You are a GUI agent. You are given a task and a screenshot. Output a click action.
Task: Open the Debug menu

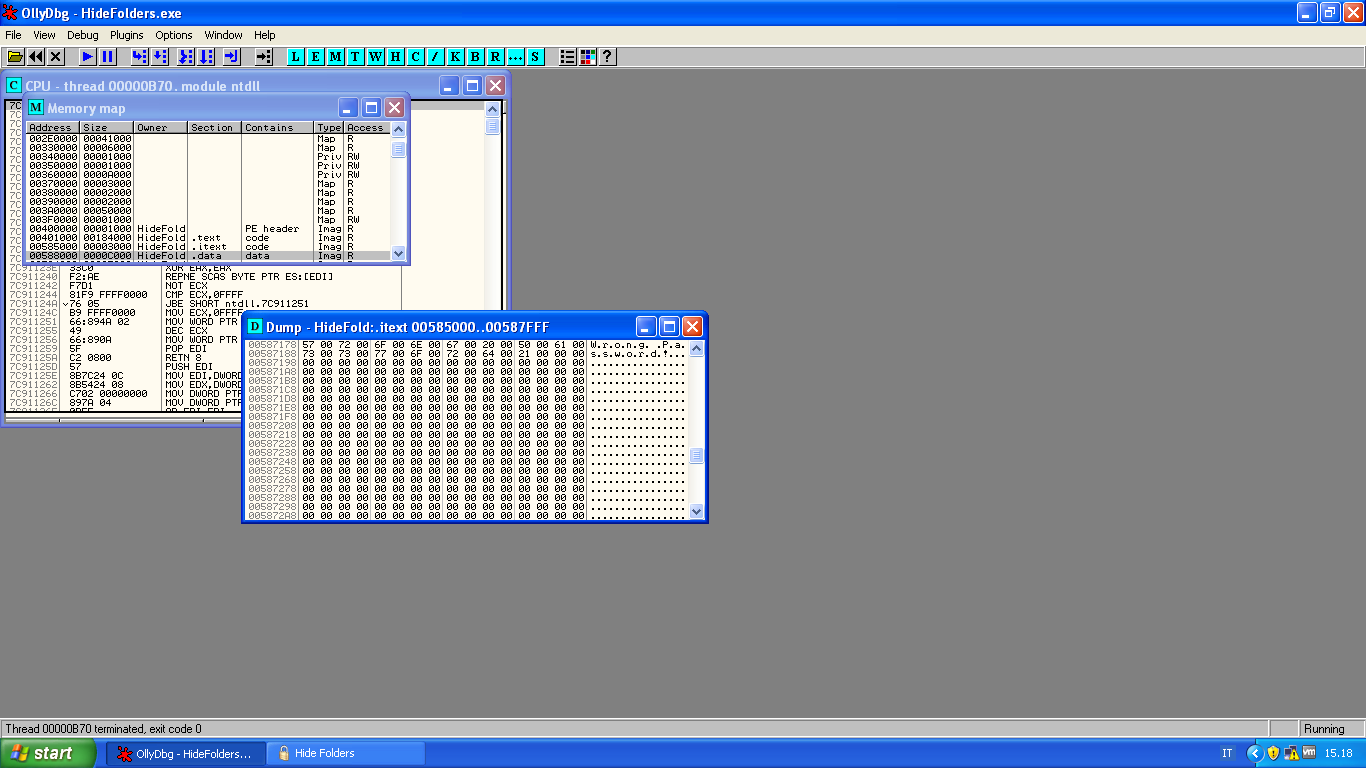tap(83, 35)
